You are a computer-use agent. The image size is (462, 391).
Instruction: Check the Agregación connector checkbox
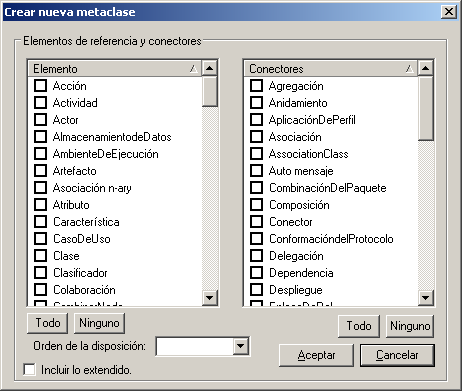click(x=256, y=86)
